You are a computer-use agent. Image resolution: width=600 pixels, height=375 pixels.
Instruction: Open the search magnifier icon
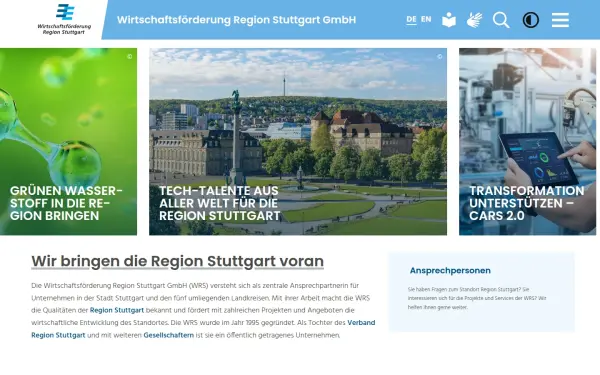501,20
